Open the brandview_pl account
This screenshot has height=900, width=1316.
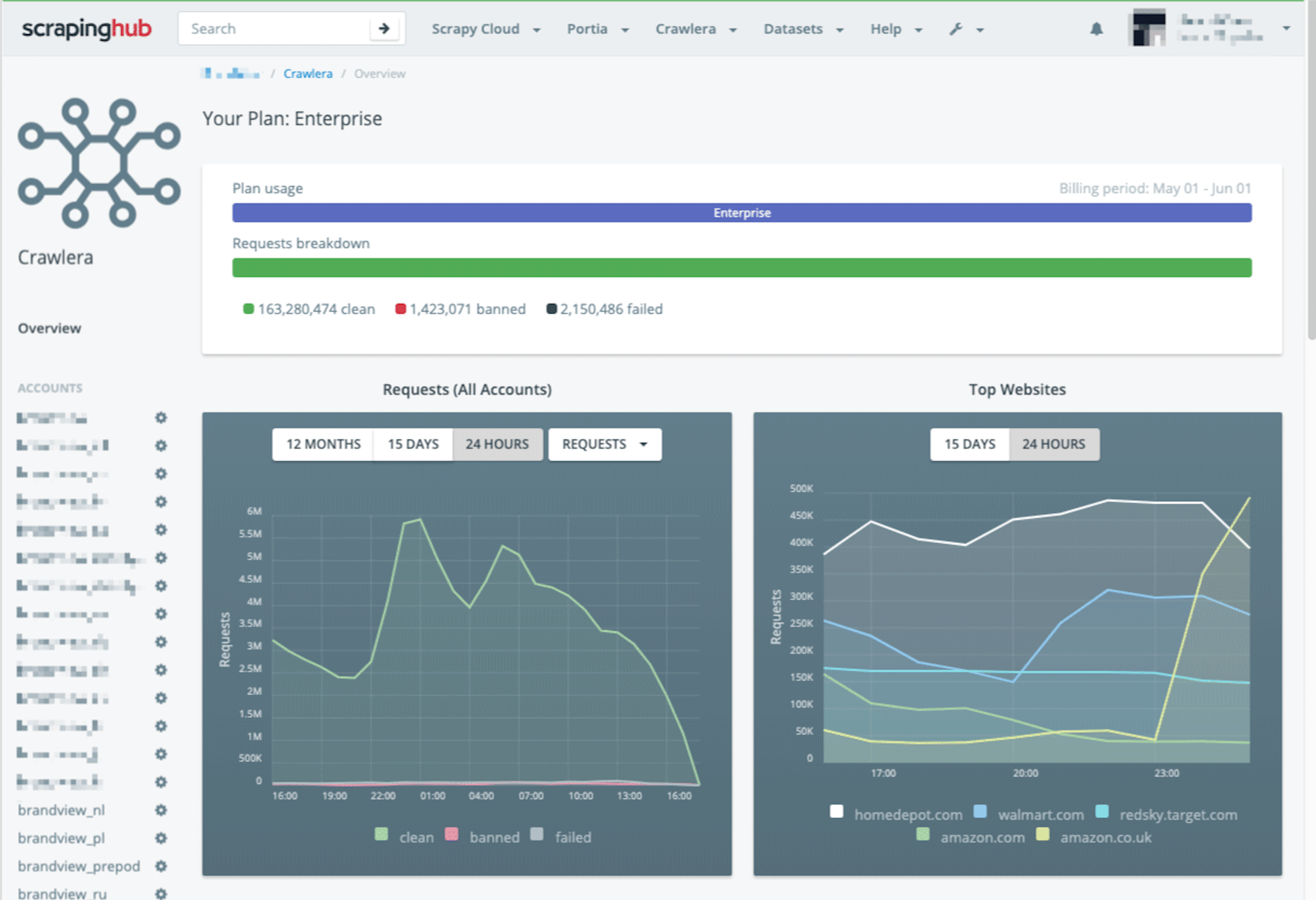click(61, 838)
